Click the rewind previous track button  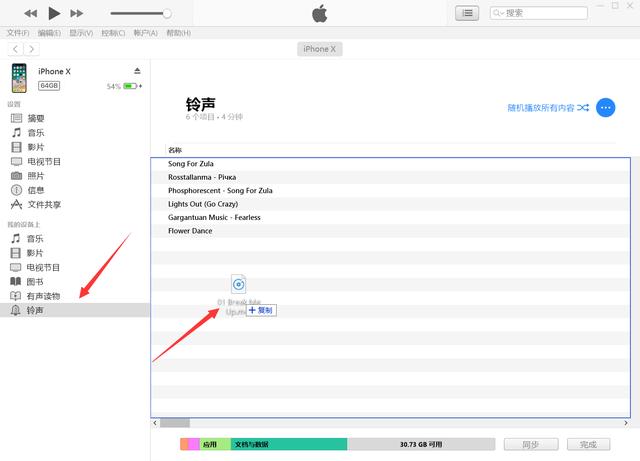[x=31, y=13]
